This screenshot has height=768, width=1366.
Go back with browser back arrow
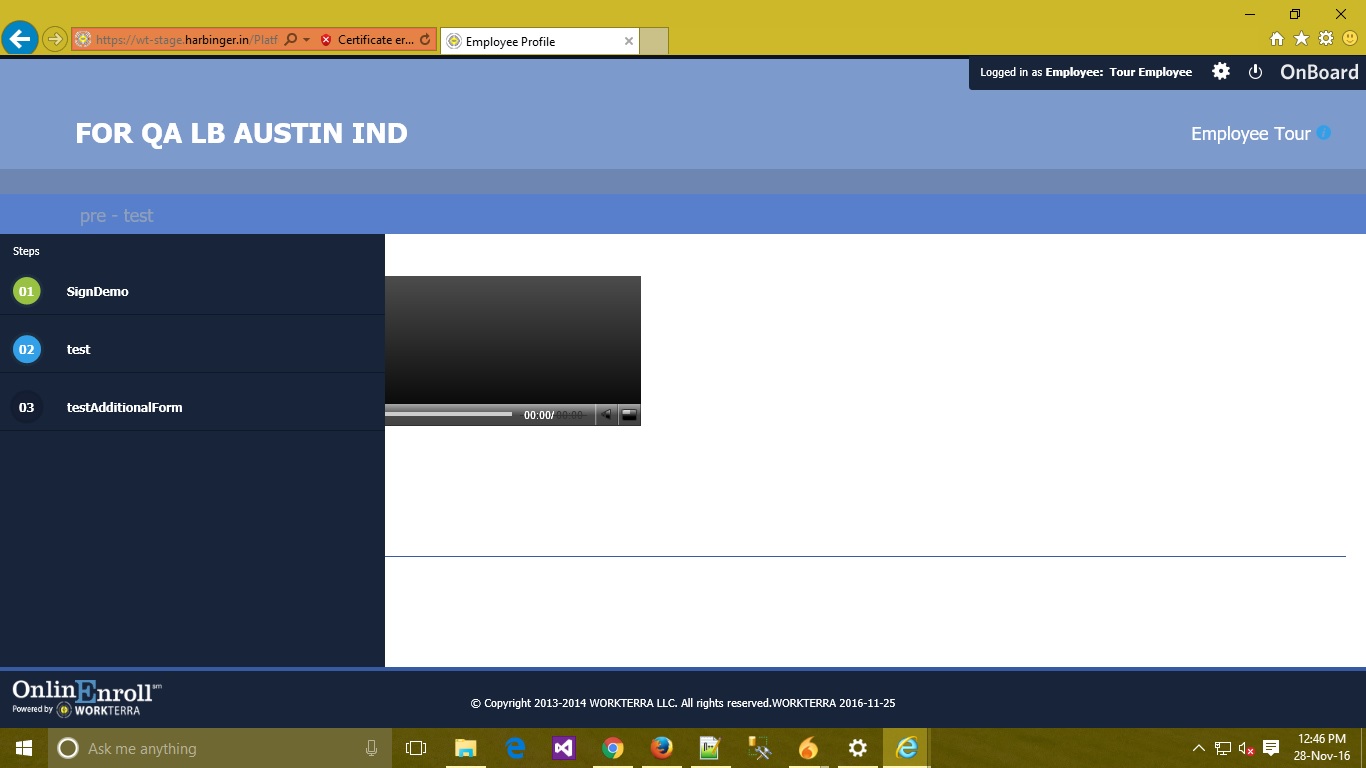(19, 40)
